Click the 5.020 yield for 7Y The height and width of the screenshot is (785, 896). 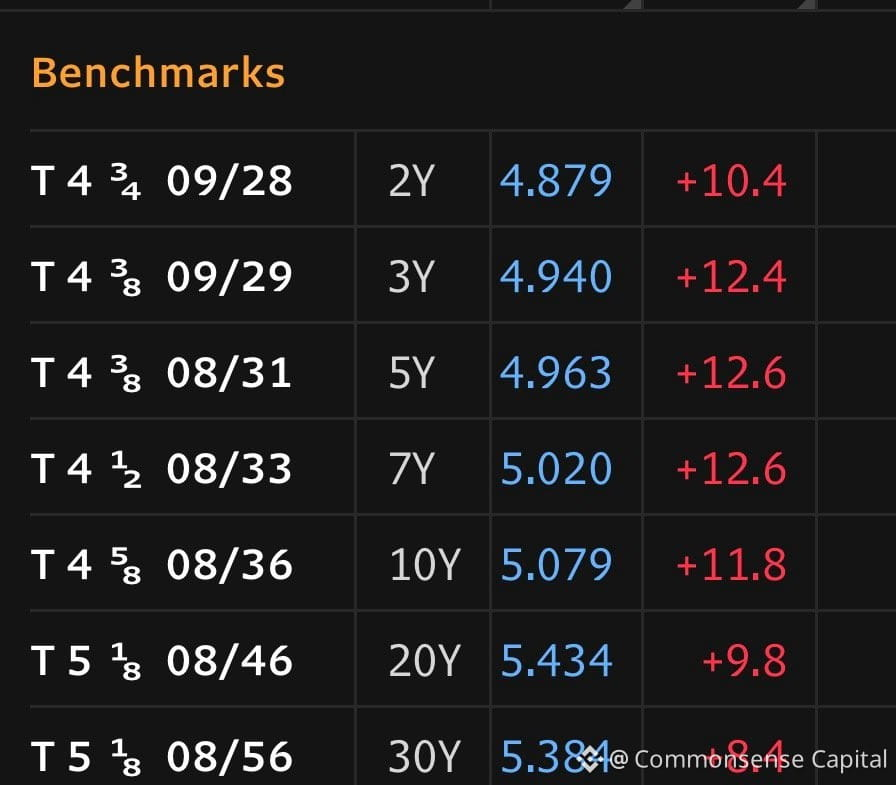coord(556,468)
